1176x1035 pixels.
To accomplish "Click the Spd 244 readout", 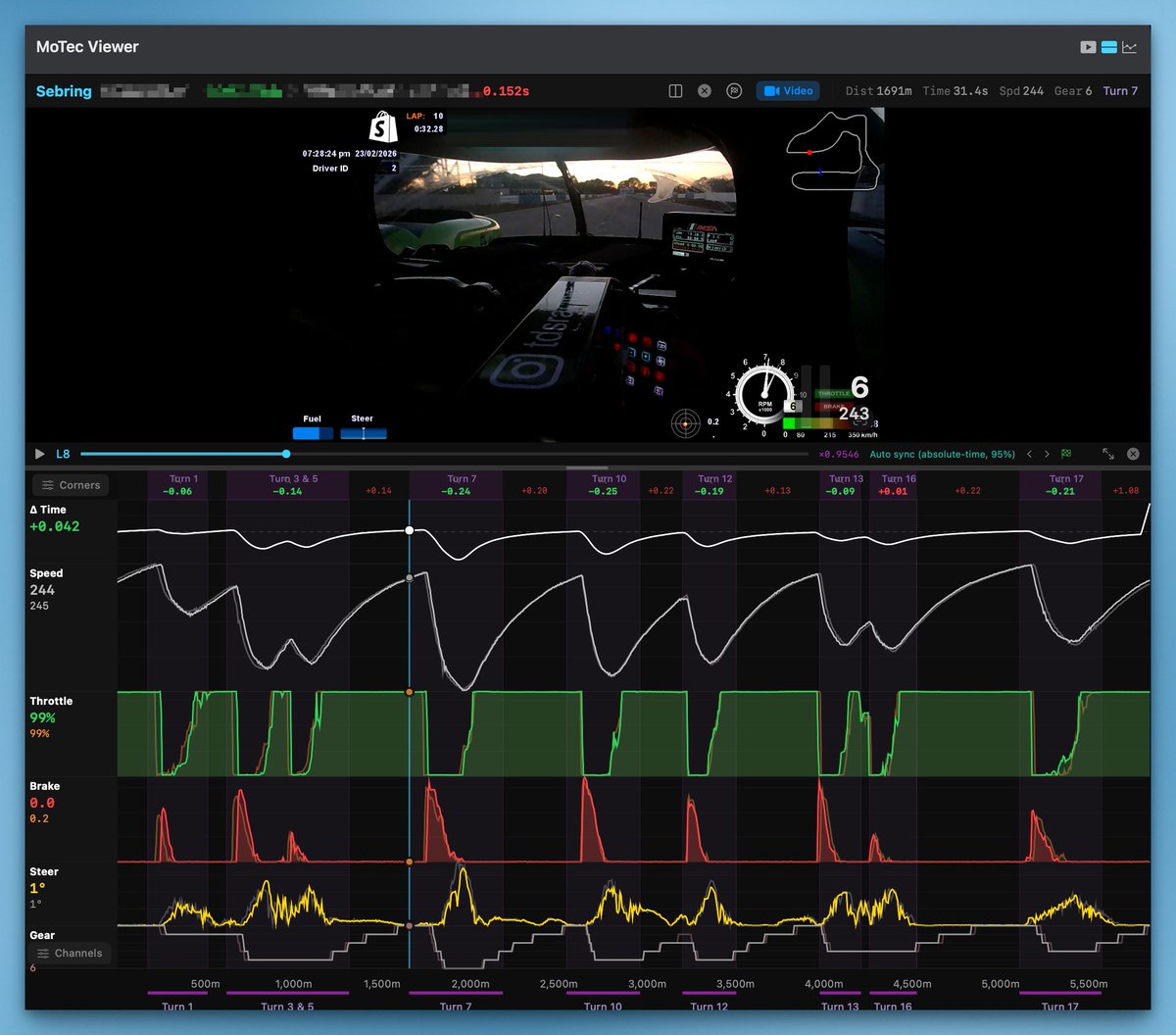I will 1021,91.
